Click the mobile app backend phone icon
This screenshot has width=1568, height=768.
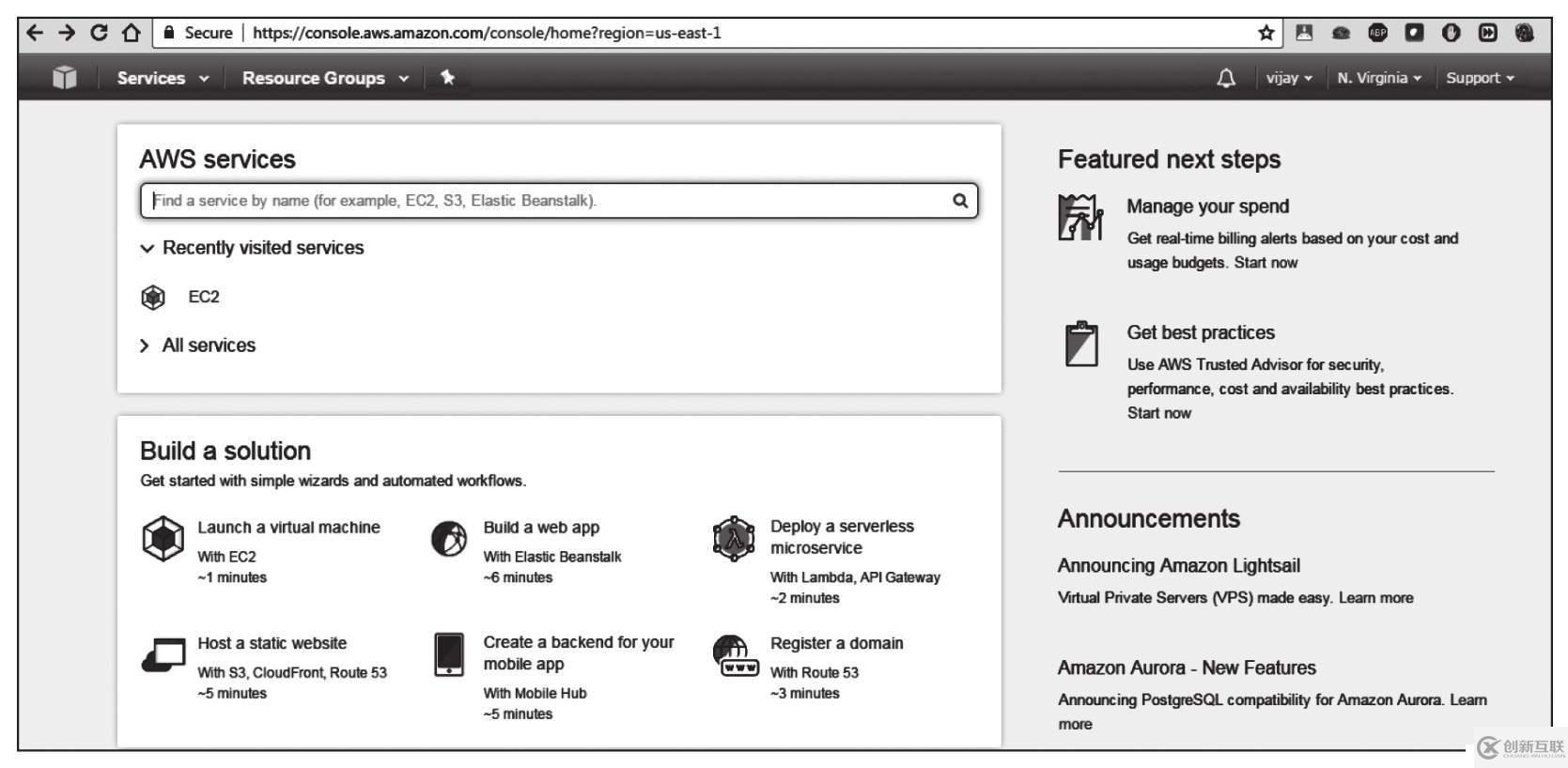click(x=449, y=654)
